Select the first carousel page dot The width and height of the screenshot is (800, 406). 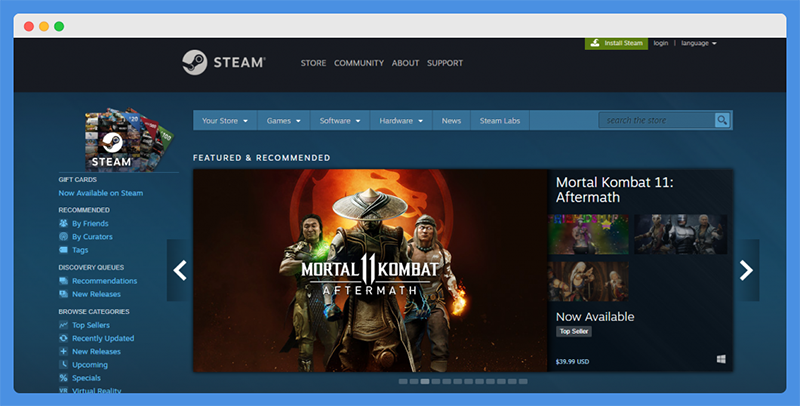pos(403,382)
